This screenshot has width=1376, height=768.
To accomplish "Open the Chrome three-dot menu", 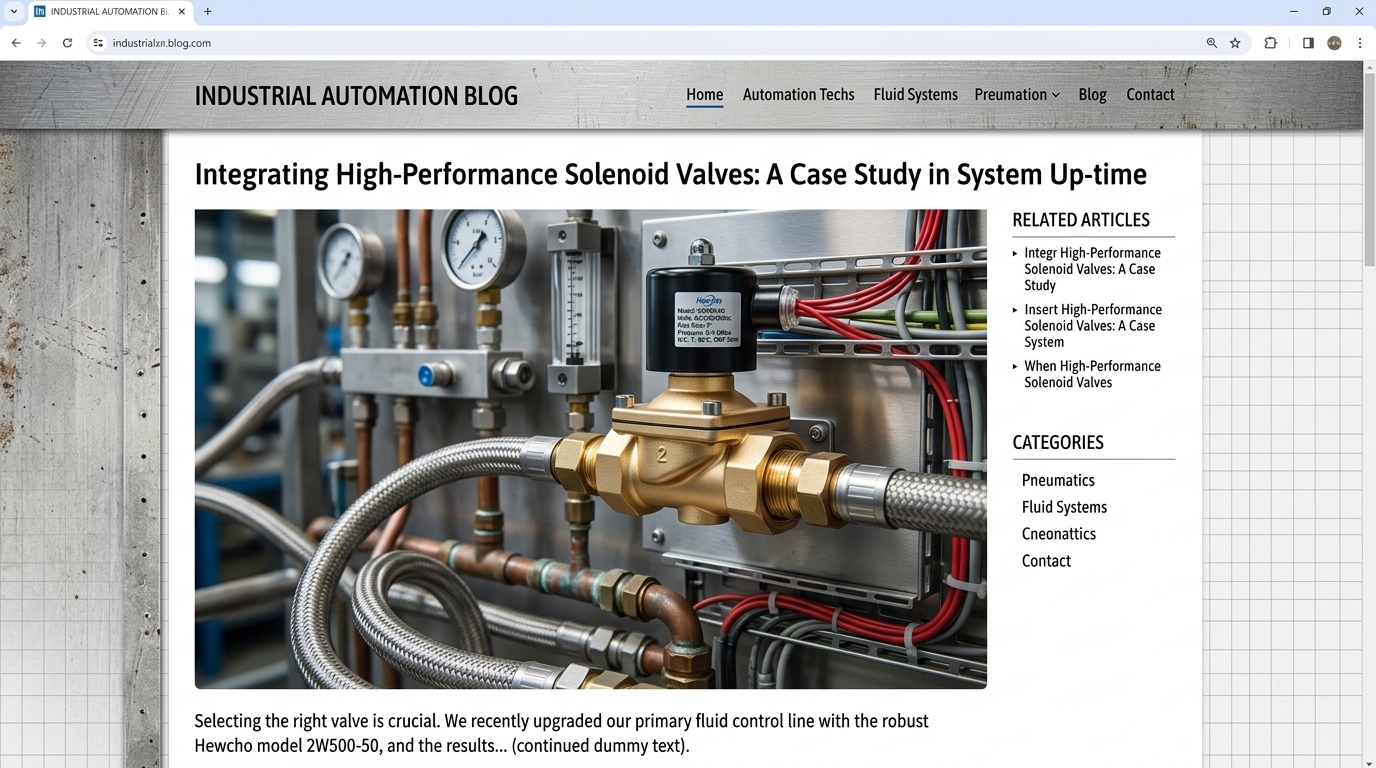I will coord(1360,43).
